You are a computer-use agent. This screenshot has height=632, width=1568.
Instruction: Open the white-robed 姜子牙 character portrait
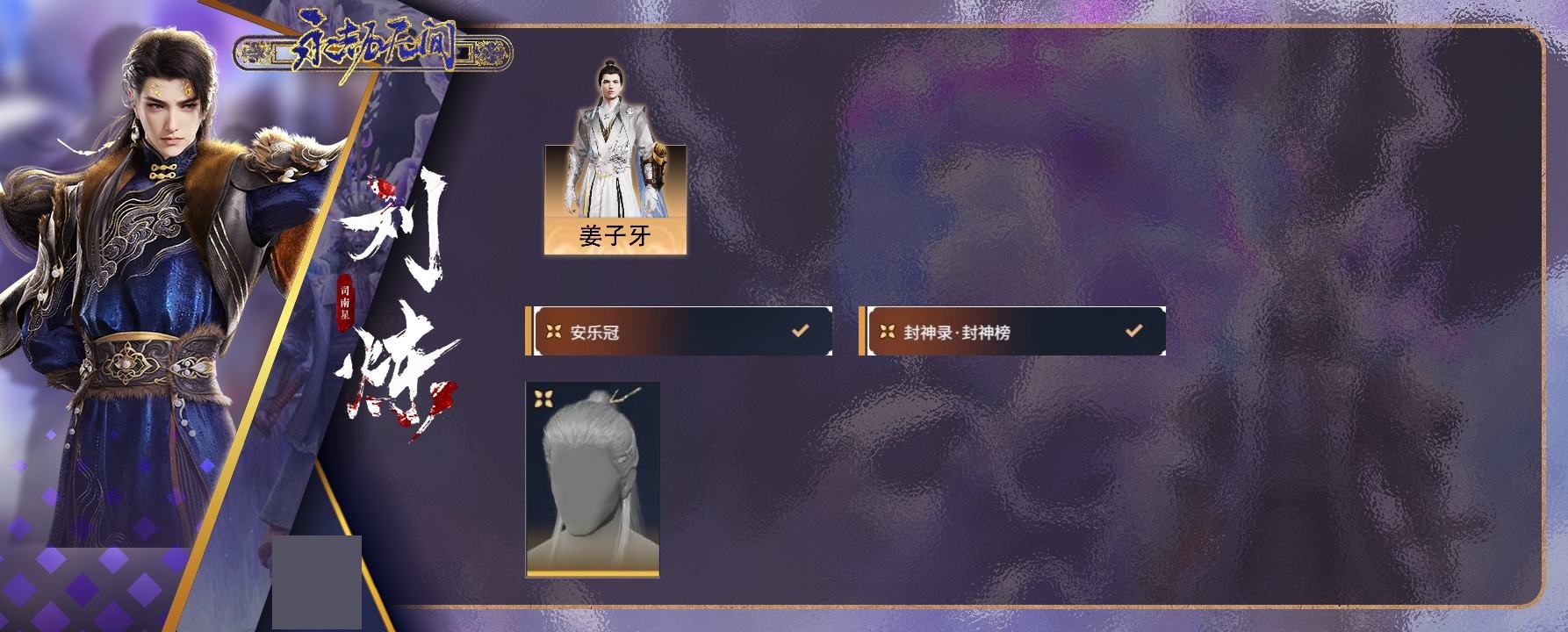click(x=615, y=156)
